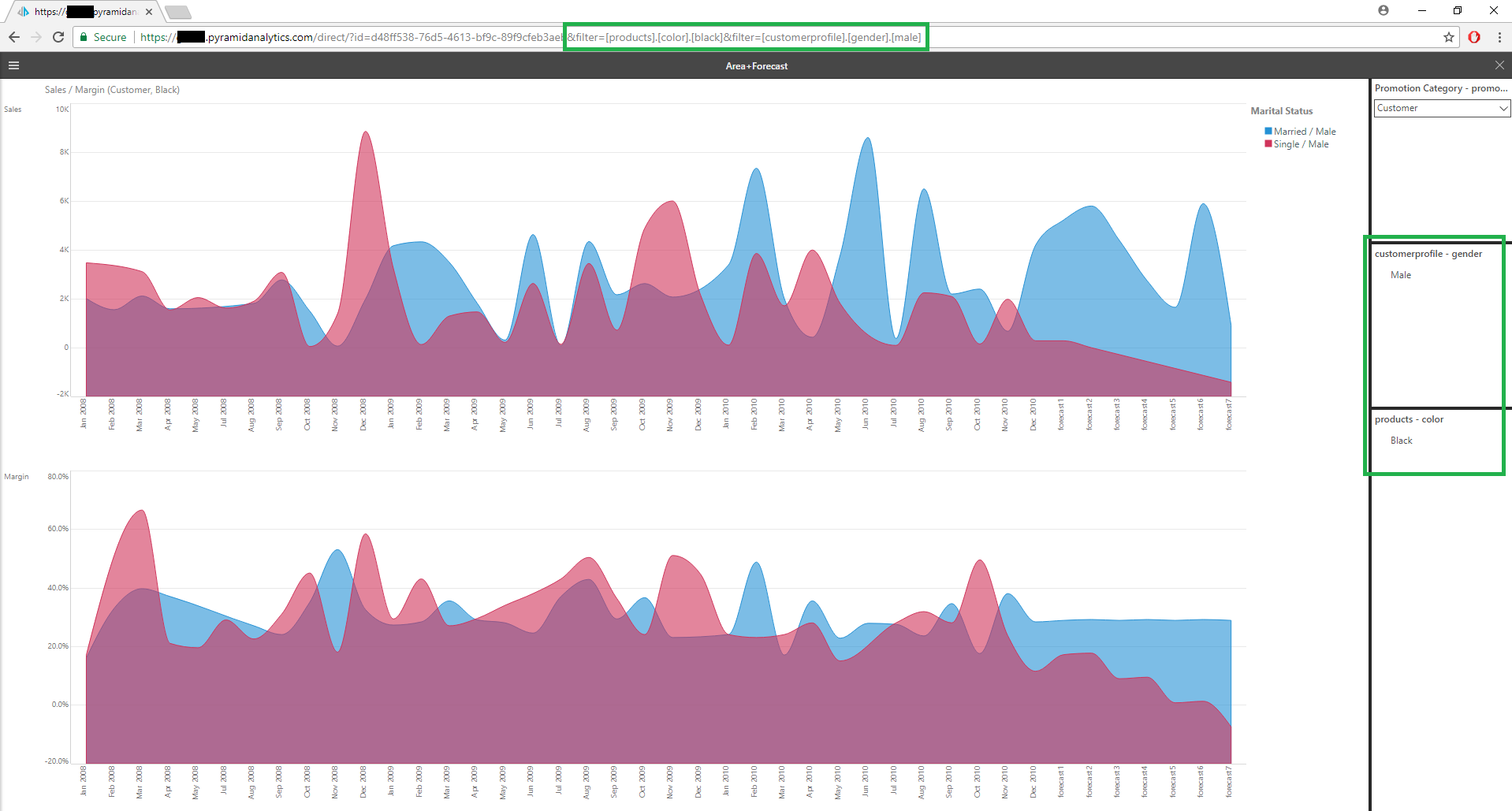The image size is (1512, 811).
Task: Reload the page with refresh icon
Action: pyautogui.click(x=58, y=37)
